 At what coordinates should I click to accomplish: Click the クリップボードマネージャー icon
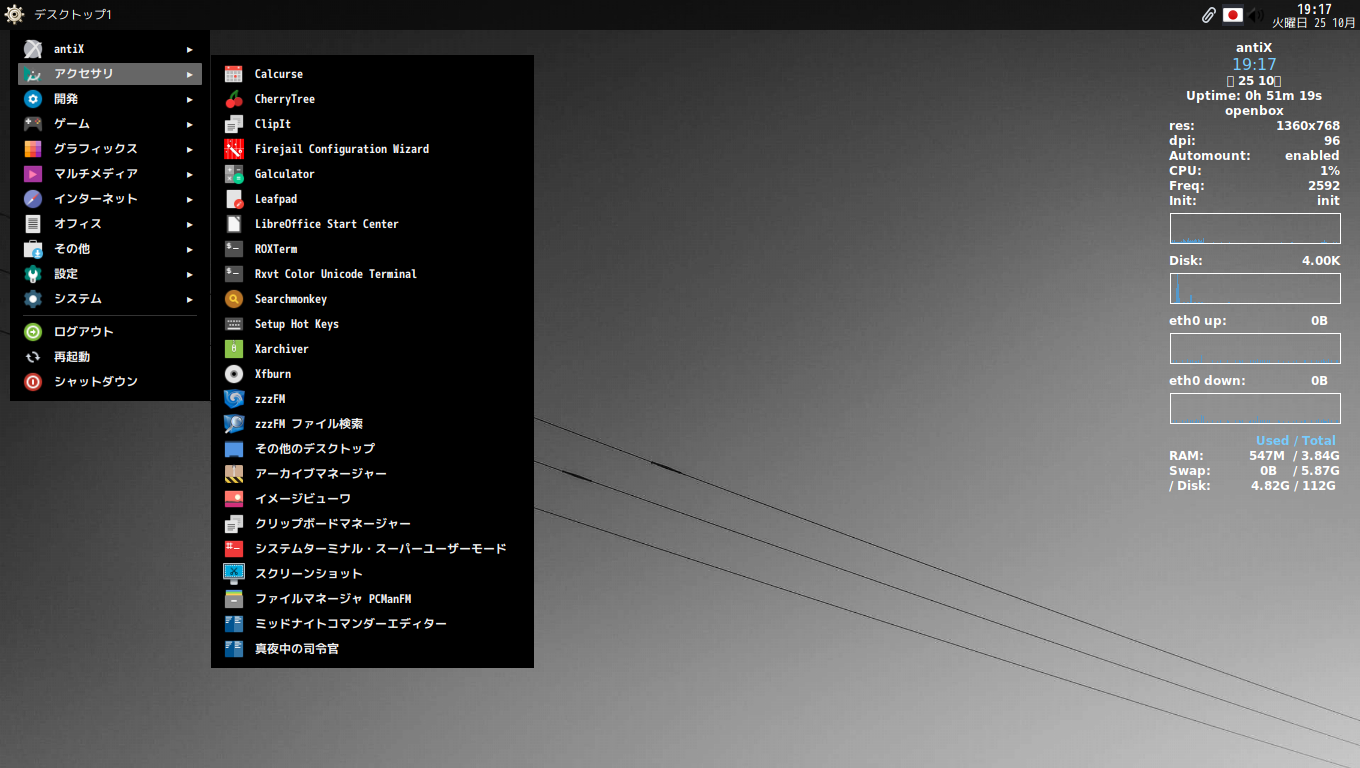click(x=234, y=524)
